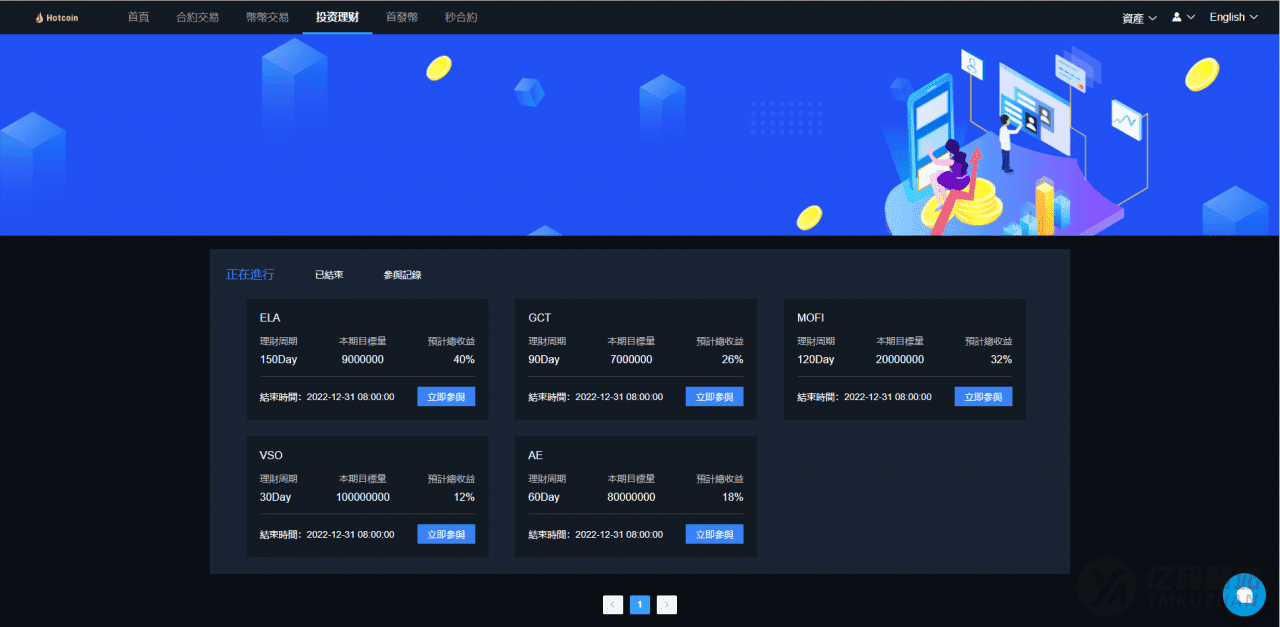Click the 立即參與 button for AE
This screenshot has height=627, width=1280.
[714, 533]
